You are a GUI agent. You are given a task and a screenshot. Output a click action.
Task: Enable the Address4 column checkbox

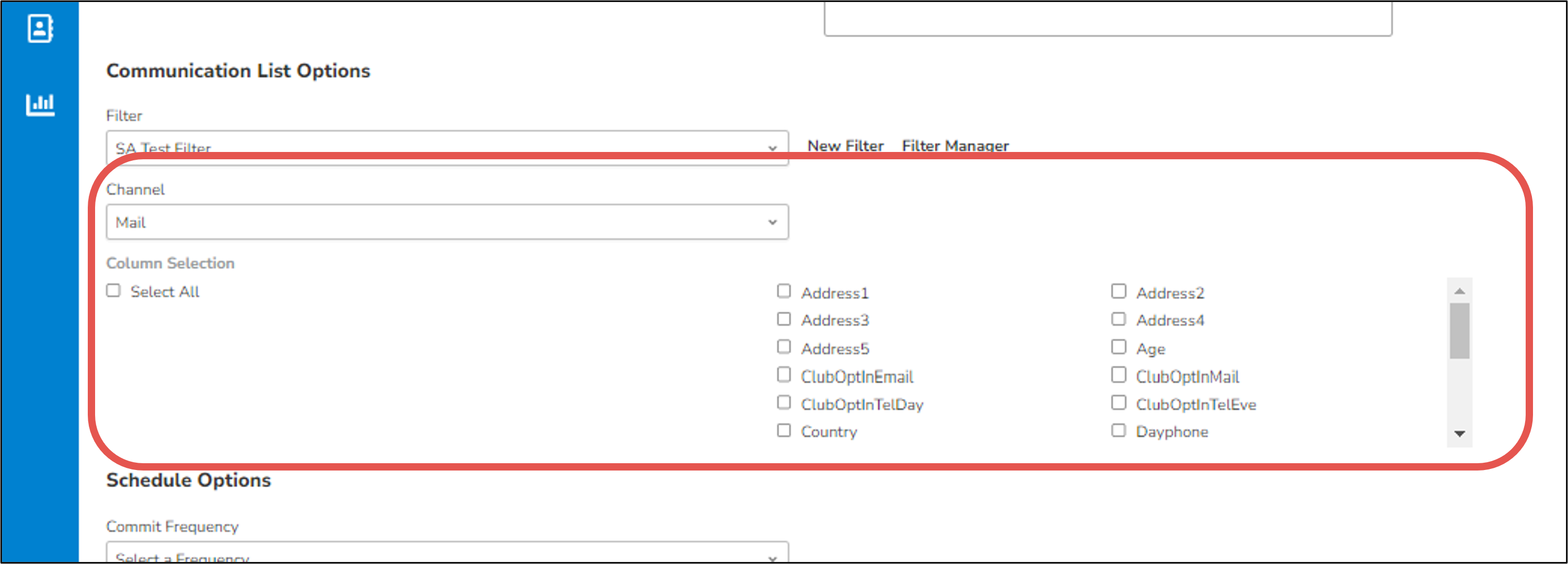[x=1119, y=319]
